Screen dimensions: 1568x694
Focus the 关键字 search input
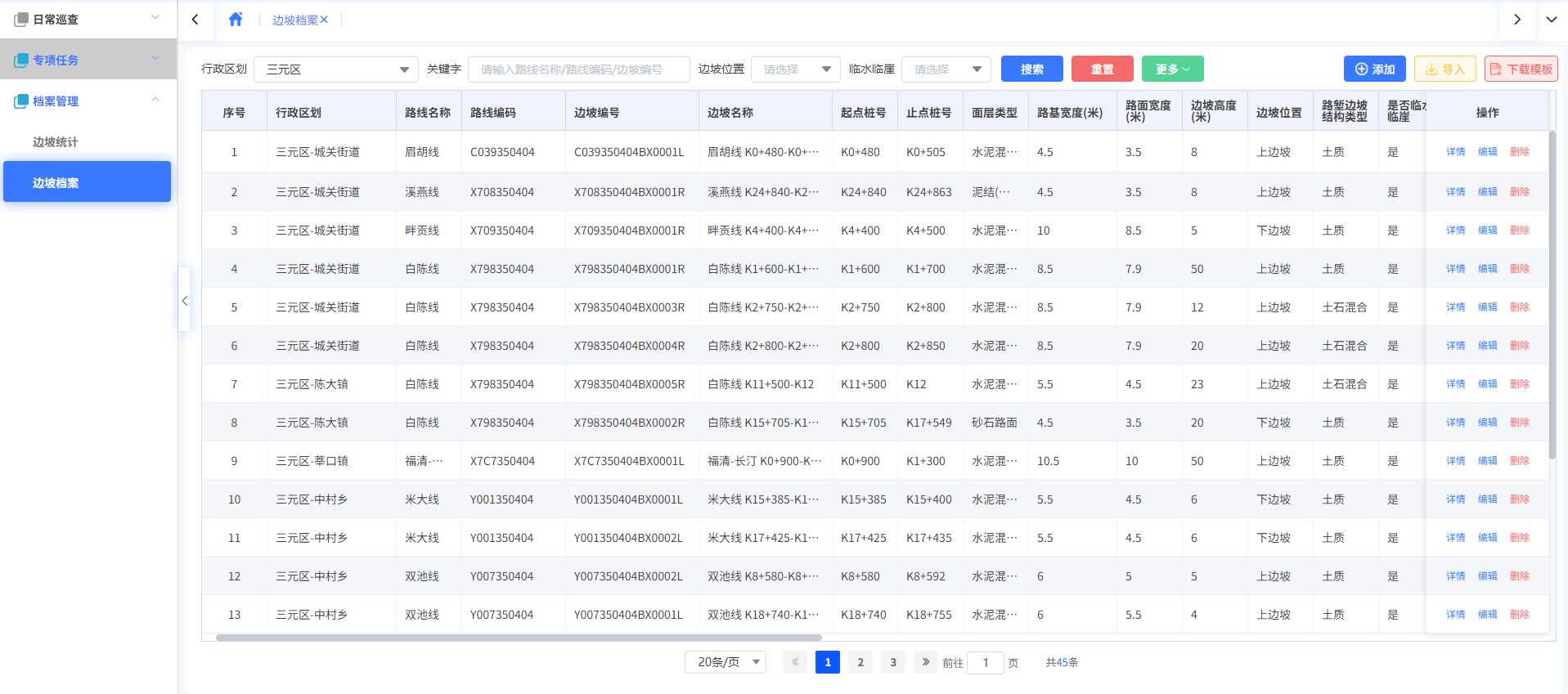579,69
